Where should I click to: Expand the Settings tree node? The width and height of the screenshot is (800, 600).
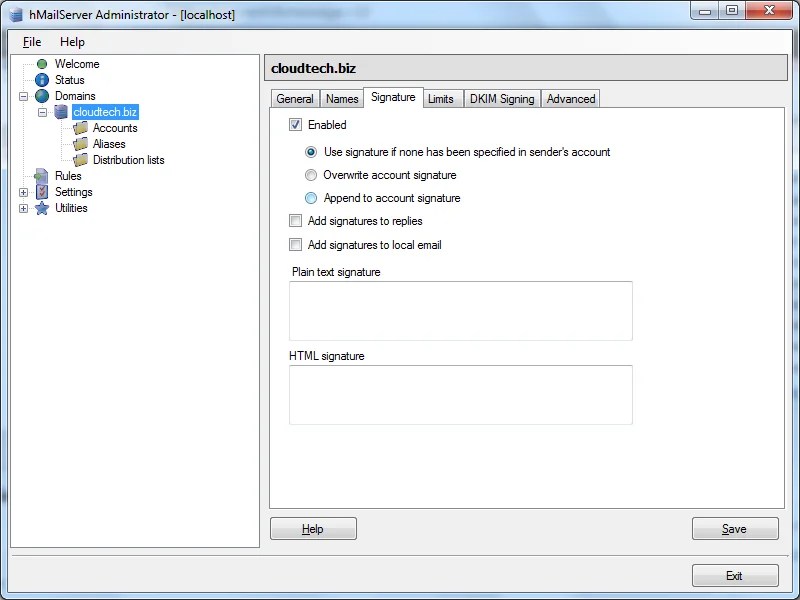[x=23, y=192]
